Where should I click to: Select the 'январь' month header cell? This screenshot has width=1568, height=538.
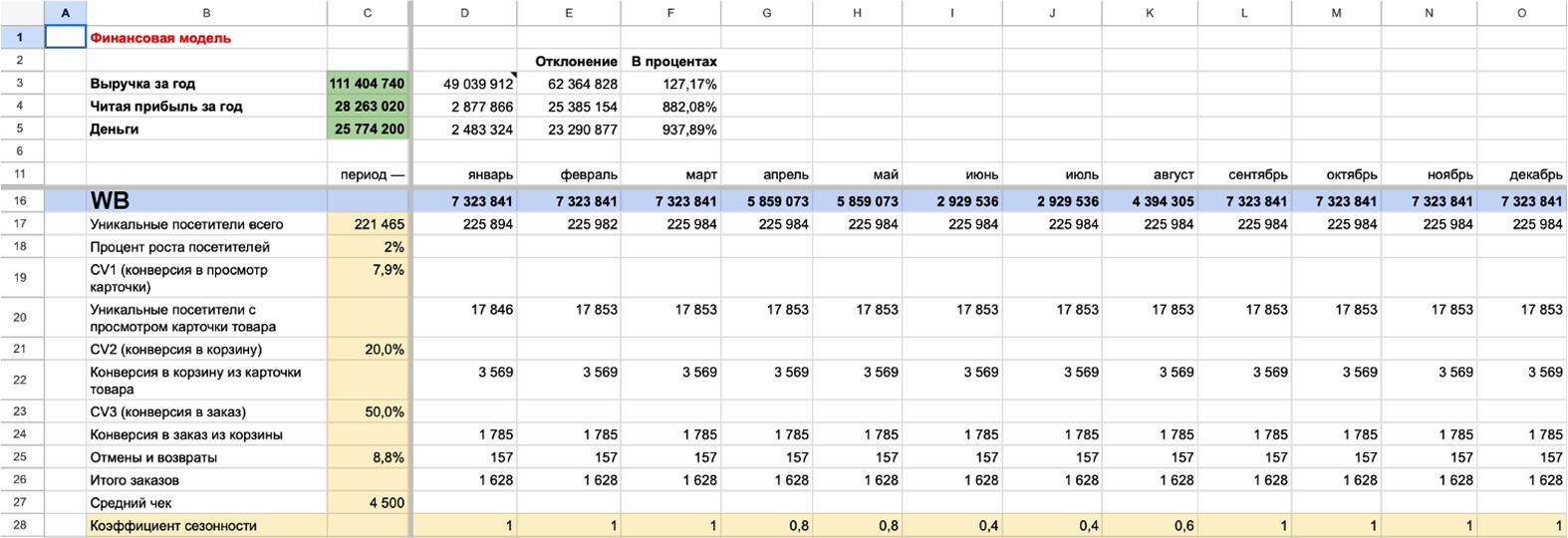tap(465, 174)
